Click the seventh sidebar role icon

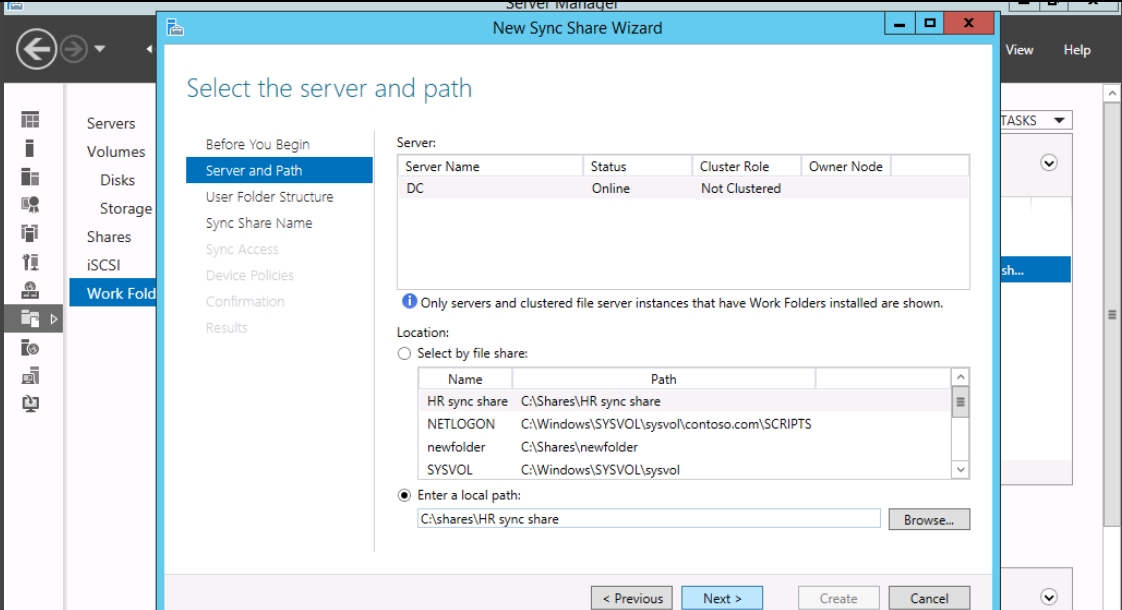point(30,291)
